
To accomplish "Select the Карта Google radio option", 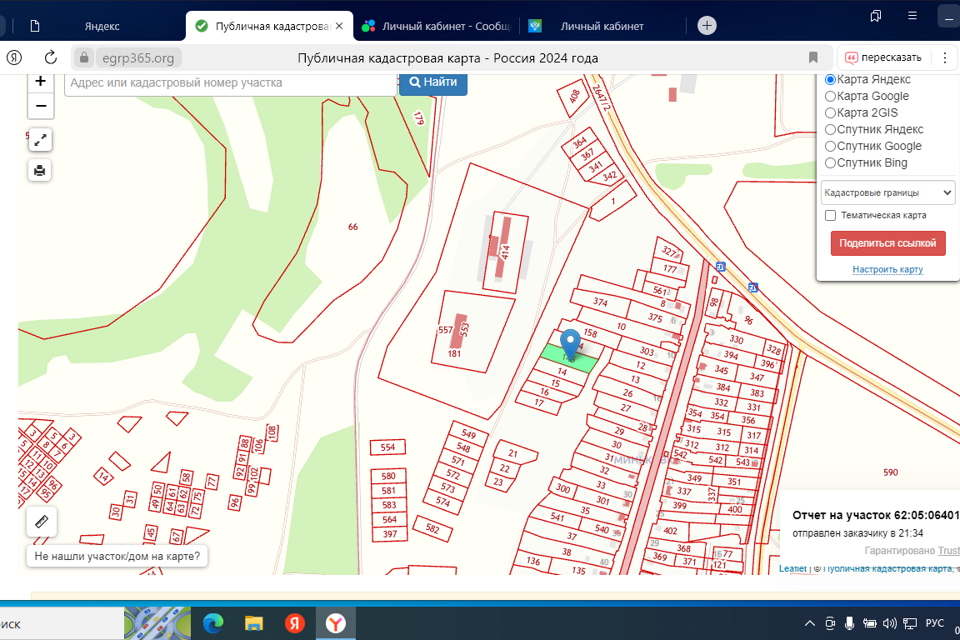I will (830, 96).
